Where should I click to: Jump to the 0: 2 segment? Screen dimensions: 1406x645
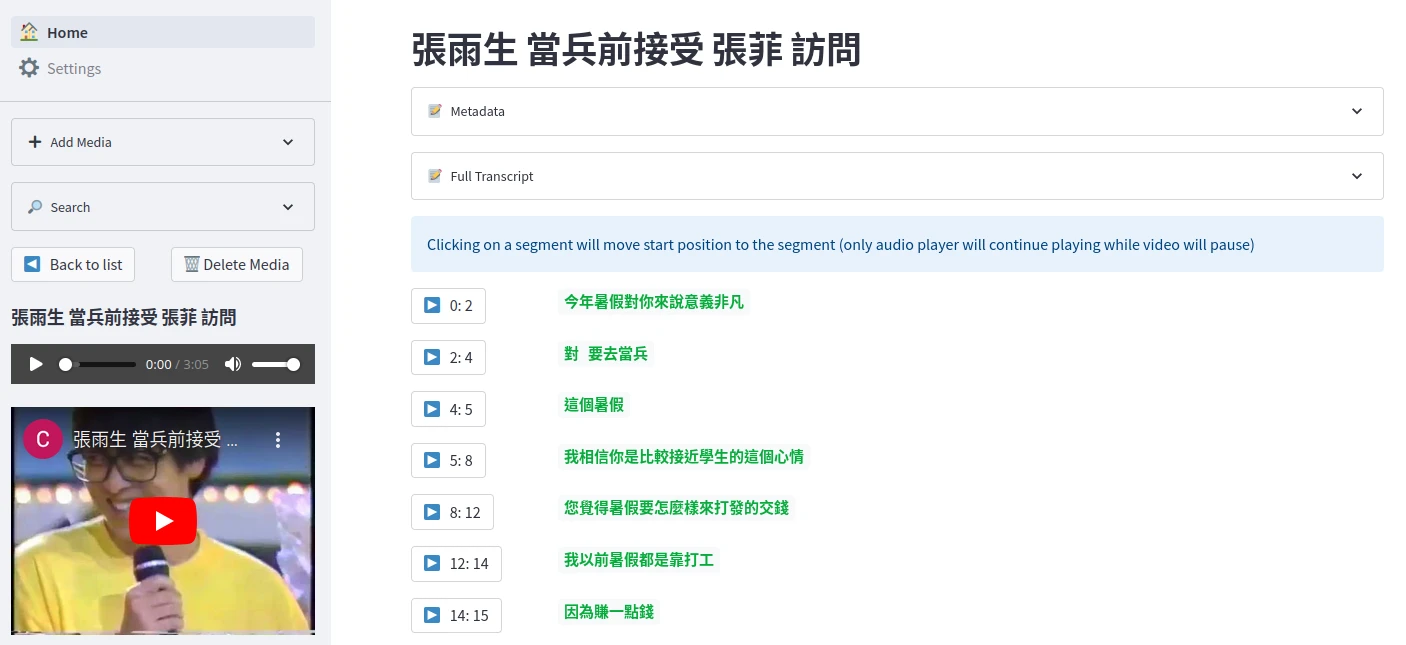(448, 306)
